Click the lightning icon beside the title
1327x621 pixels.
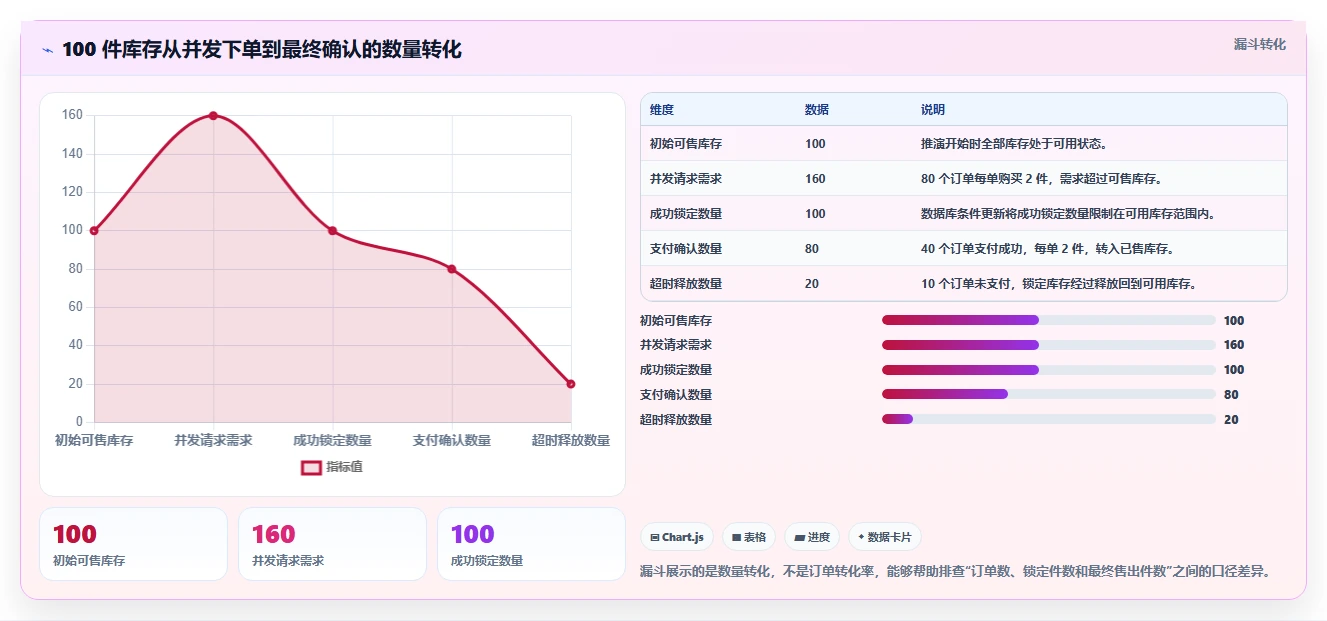pyautogui.click(x=47, y=50)
